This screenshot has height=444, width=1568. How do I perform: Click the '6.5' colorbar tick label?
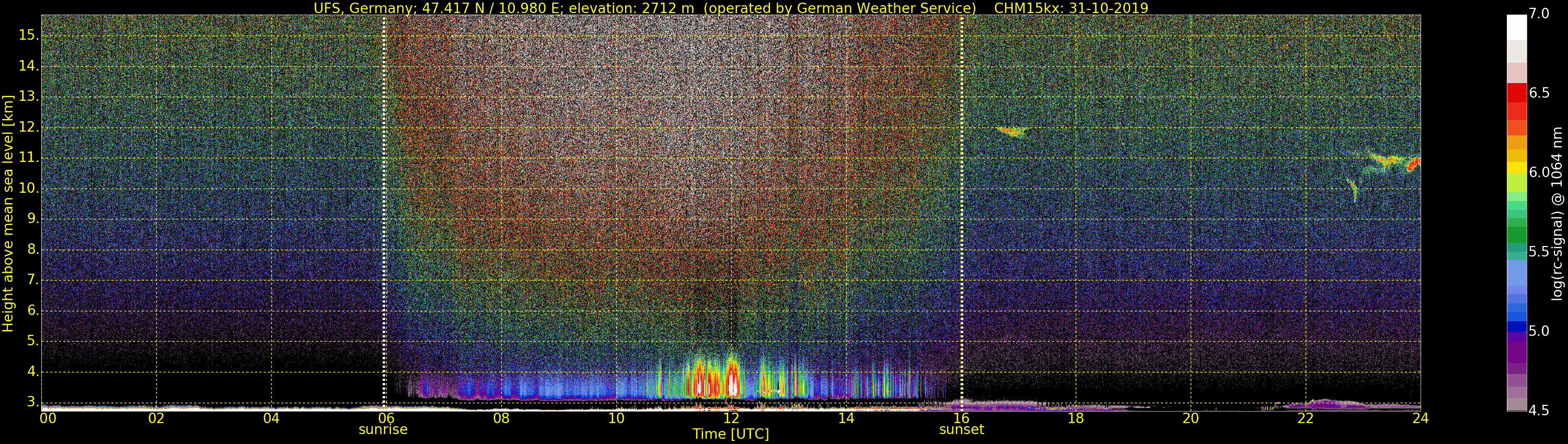point(1539,93)
